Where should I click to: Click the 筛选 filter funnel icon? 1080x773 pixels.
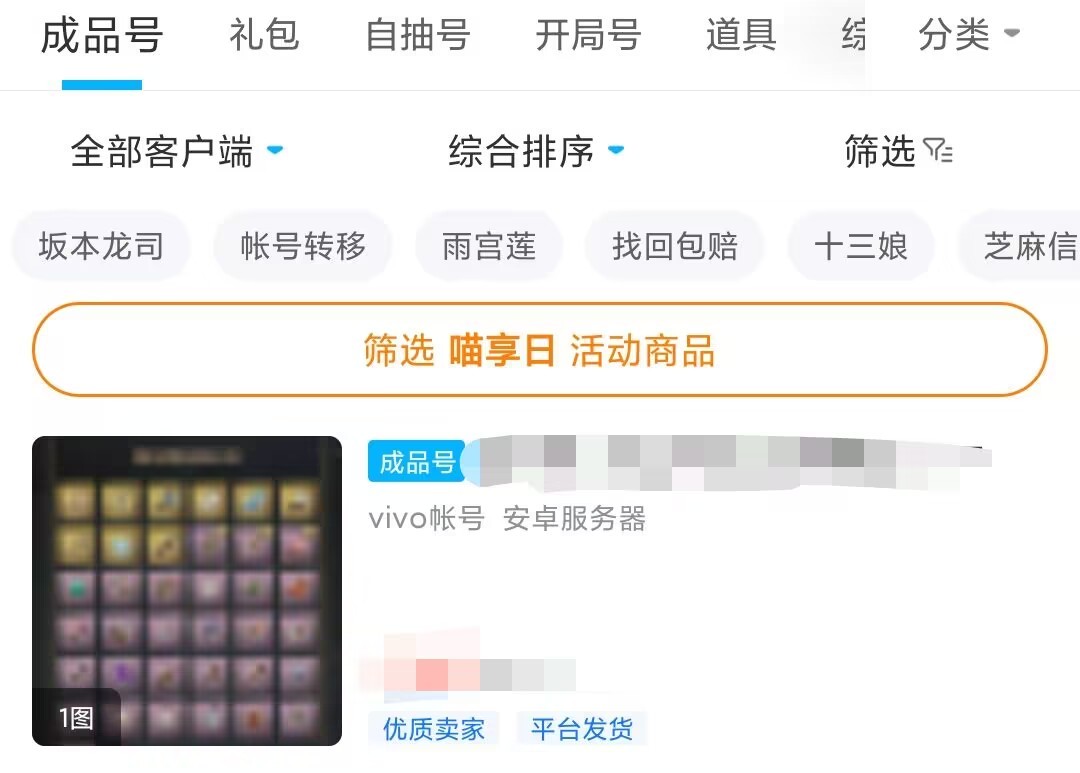click(x=938, y=150)
